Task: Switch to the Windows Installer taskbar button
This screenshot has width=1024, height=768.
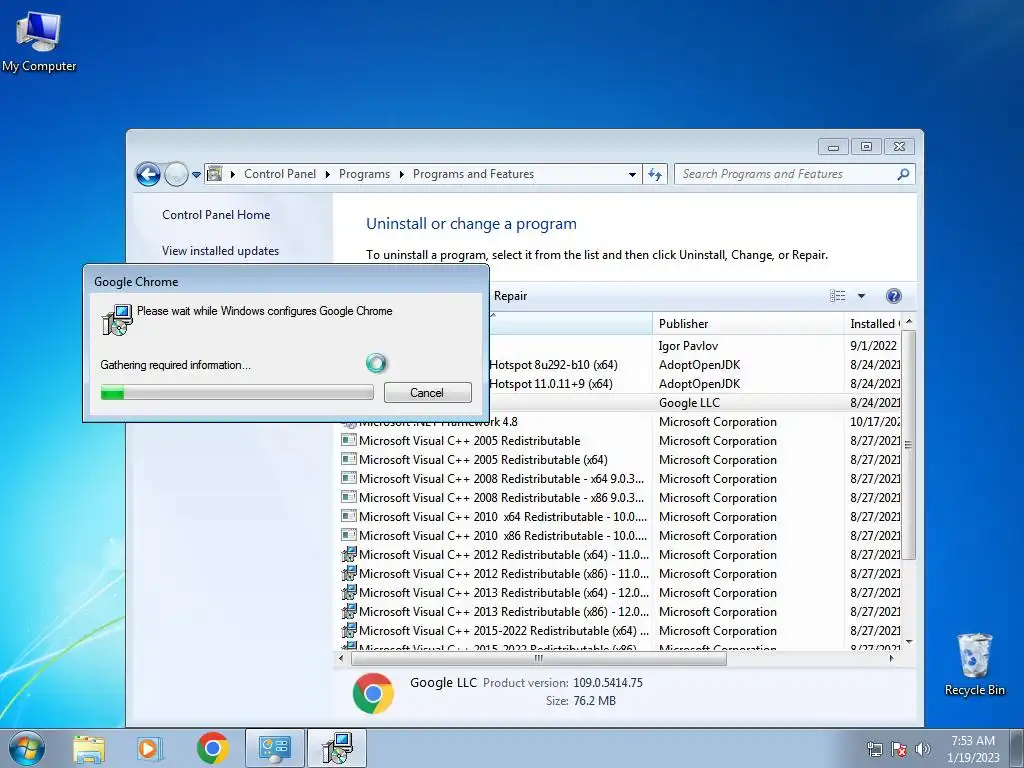Action: 337,748
